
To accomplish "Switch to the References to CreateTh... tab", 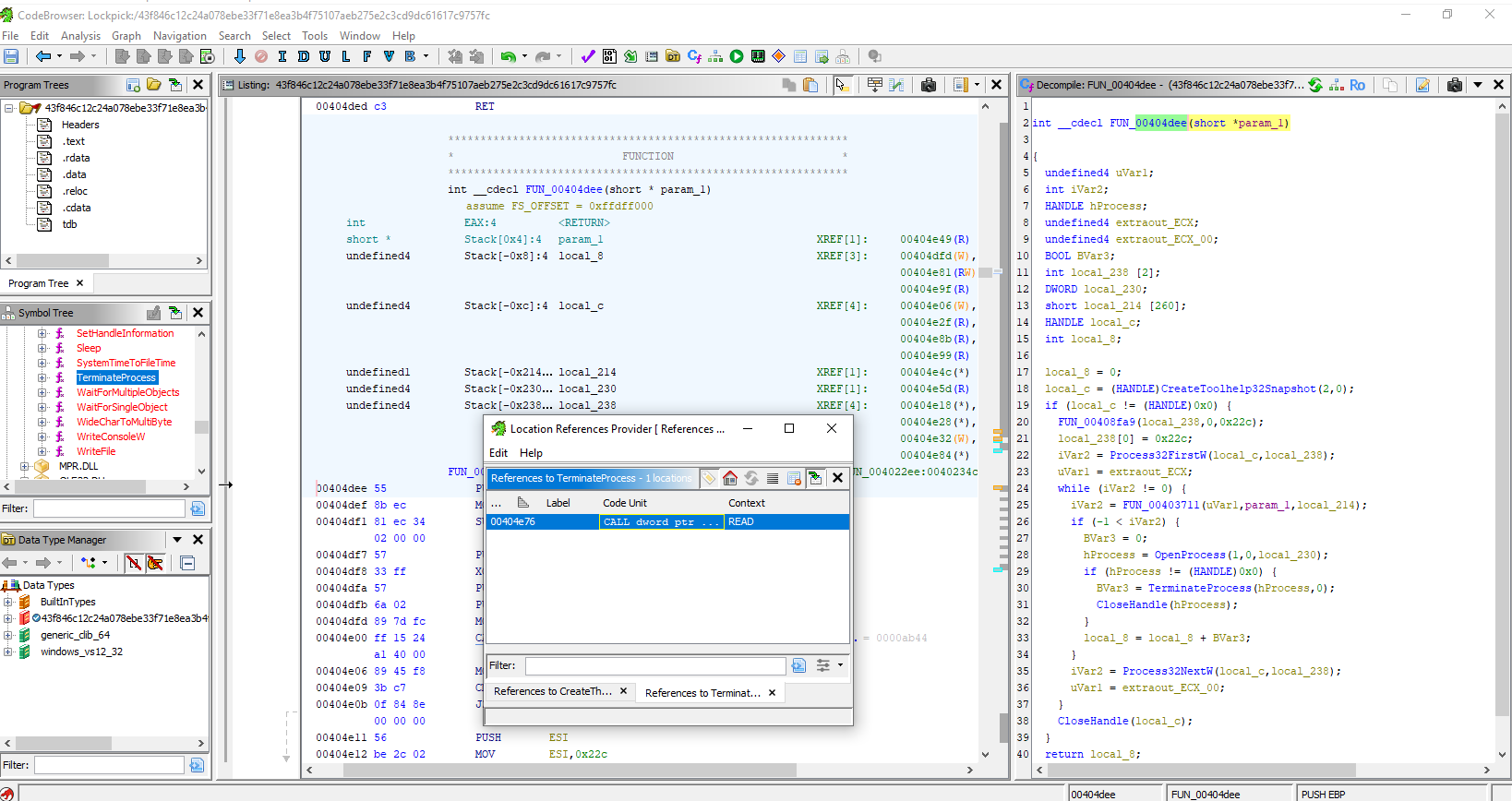I will [x=552, y=691].
